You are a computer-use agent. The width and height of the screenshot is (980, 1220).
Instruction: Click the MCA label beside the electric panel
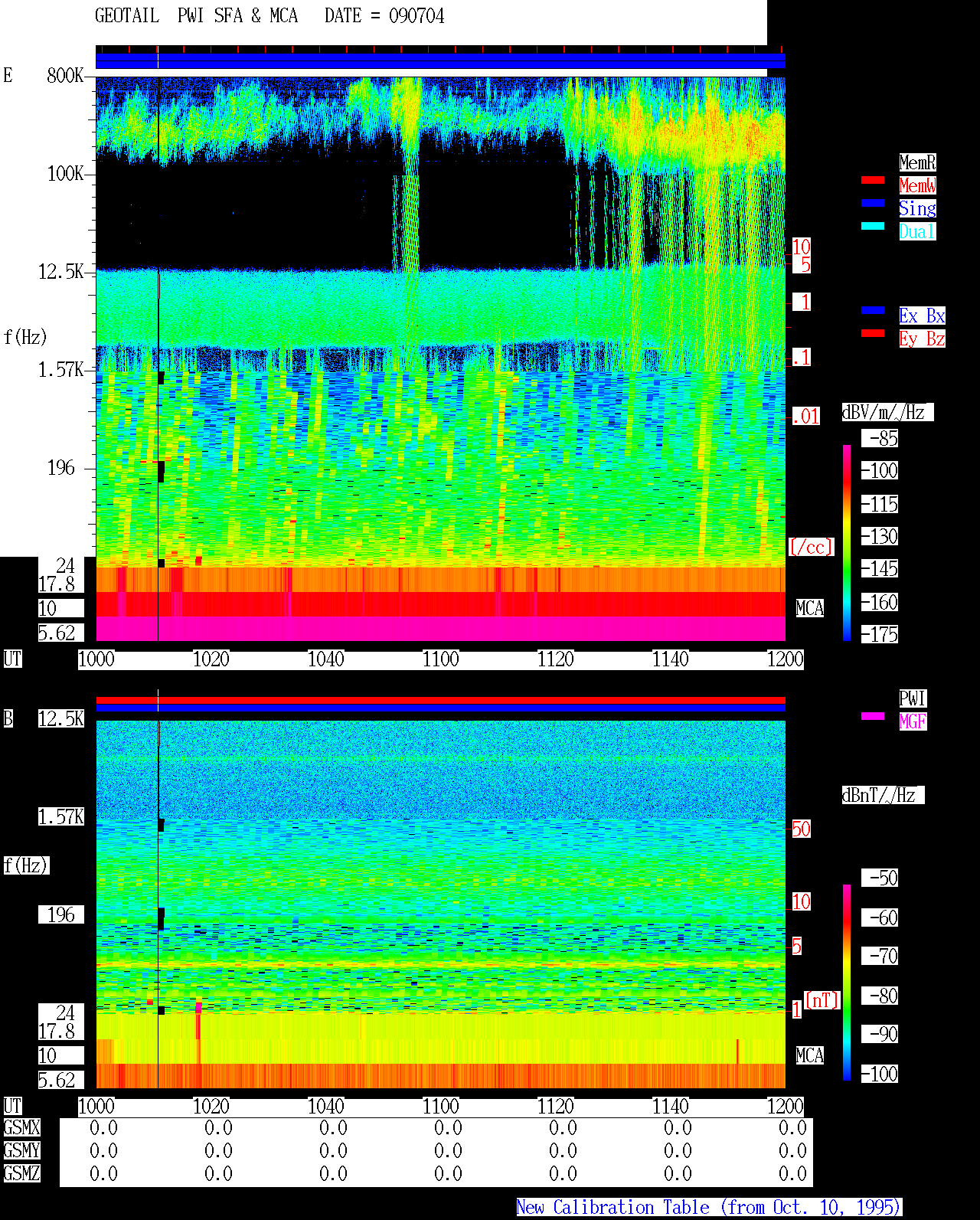(809, 609)
